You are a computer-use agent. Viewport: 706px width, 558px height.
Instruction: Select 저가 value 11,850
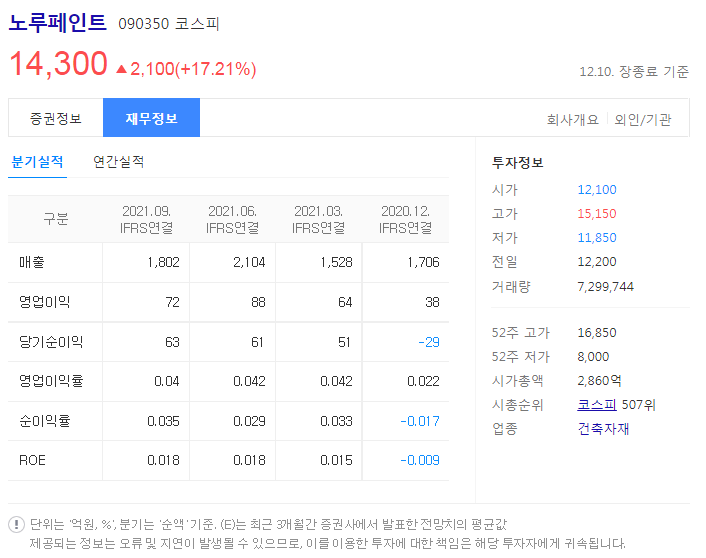tap(597, 237)
